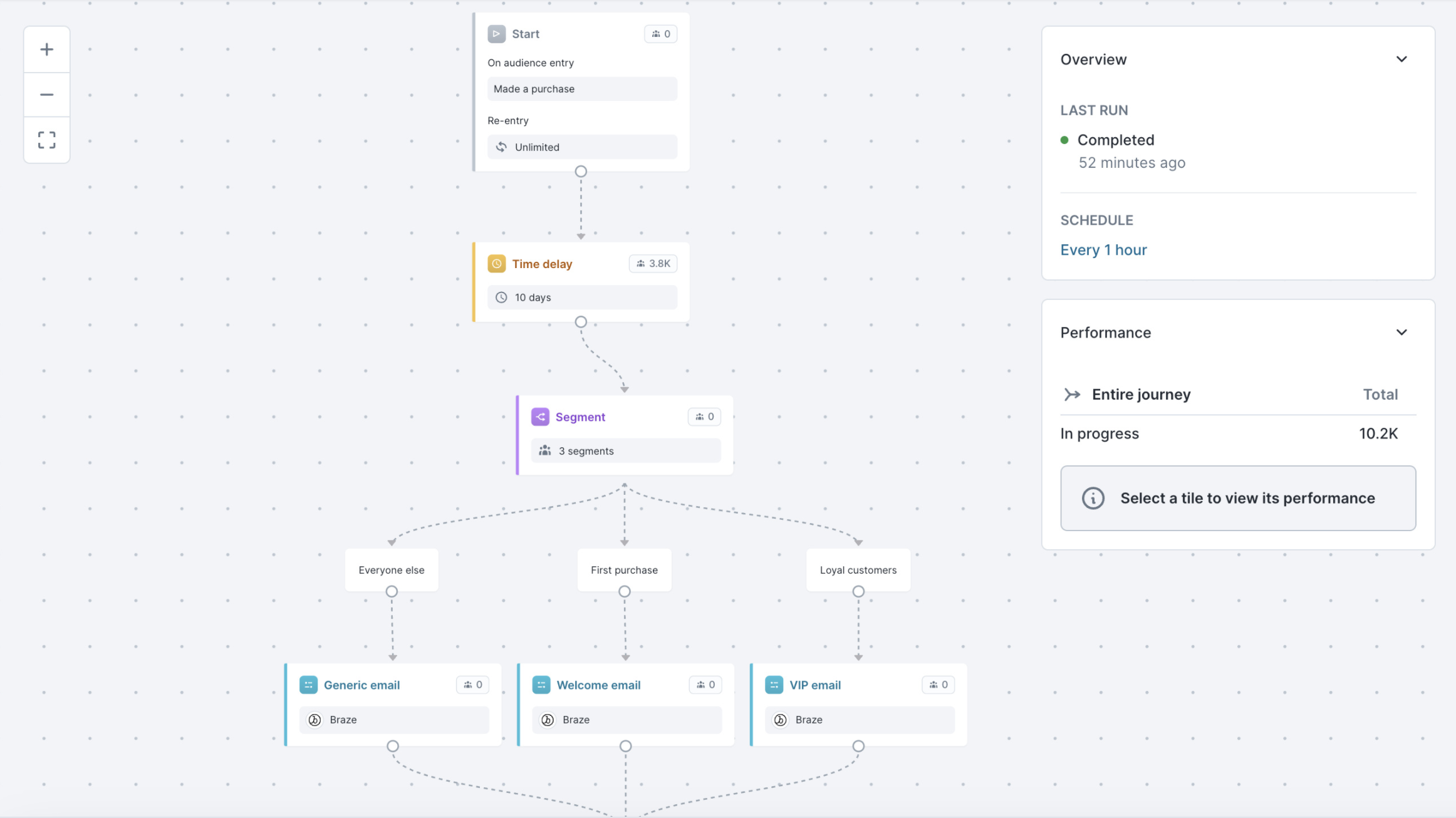
Task: Select the Loyal customers segment branch
Action: click(858, 569)
